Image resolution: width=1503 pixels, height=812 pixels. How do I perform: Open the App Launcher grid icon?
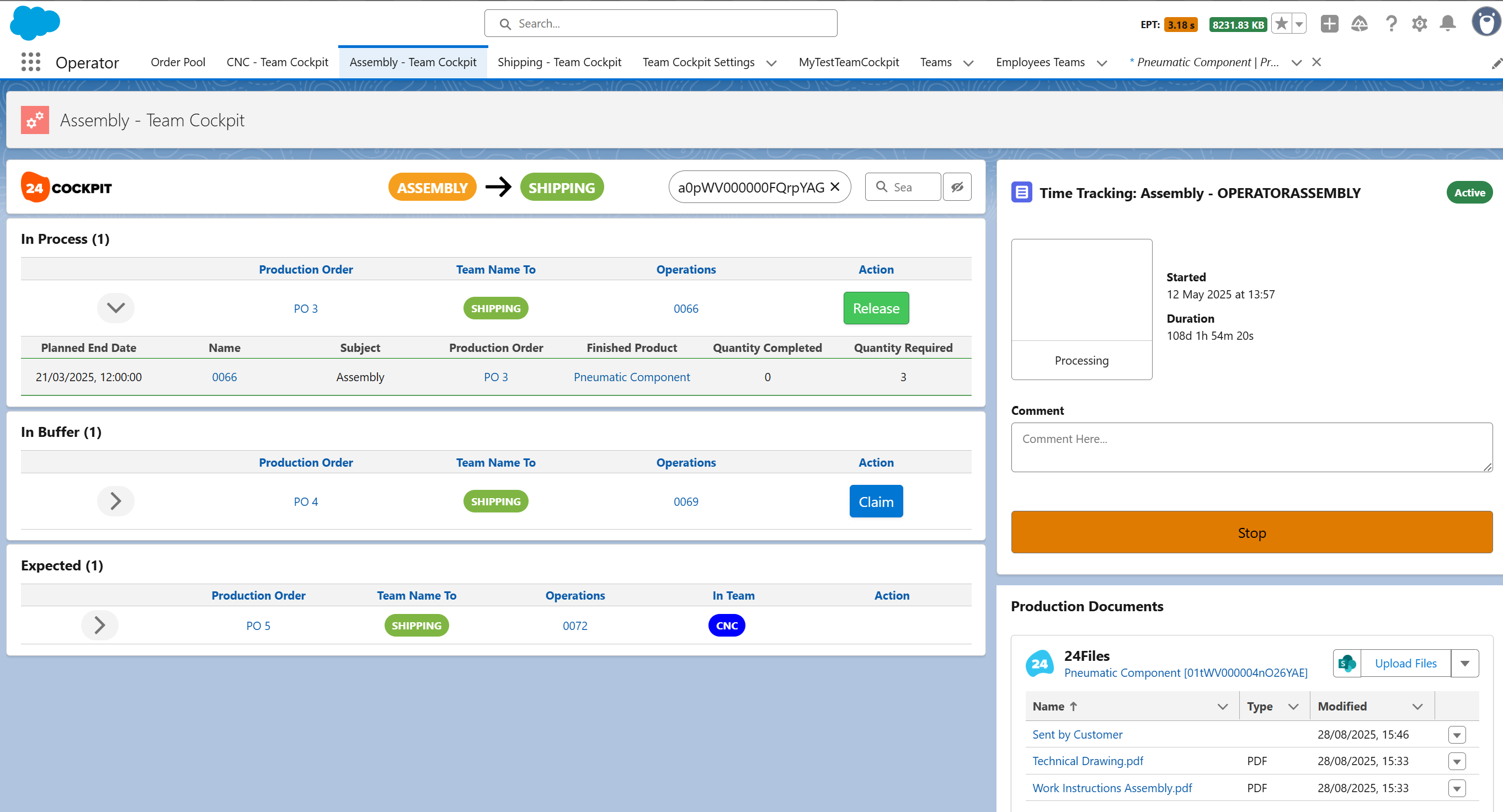[30, 62]
